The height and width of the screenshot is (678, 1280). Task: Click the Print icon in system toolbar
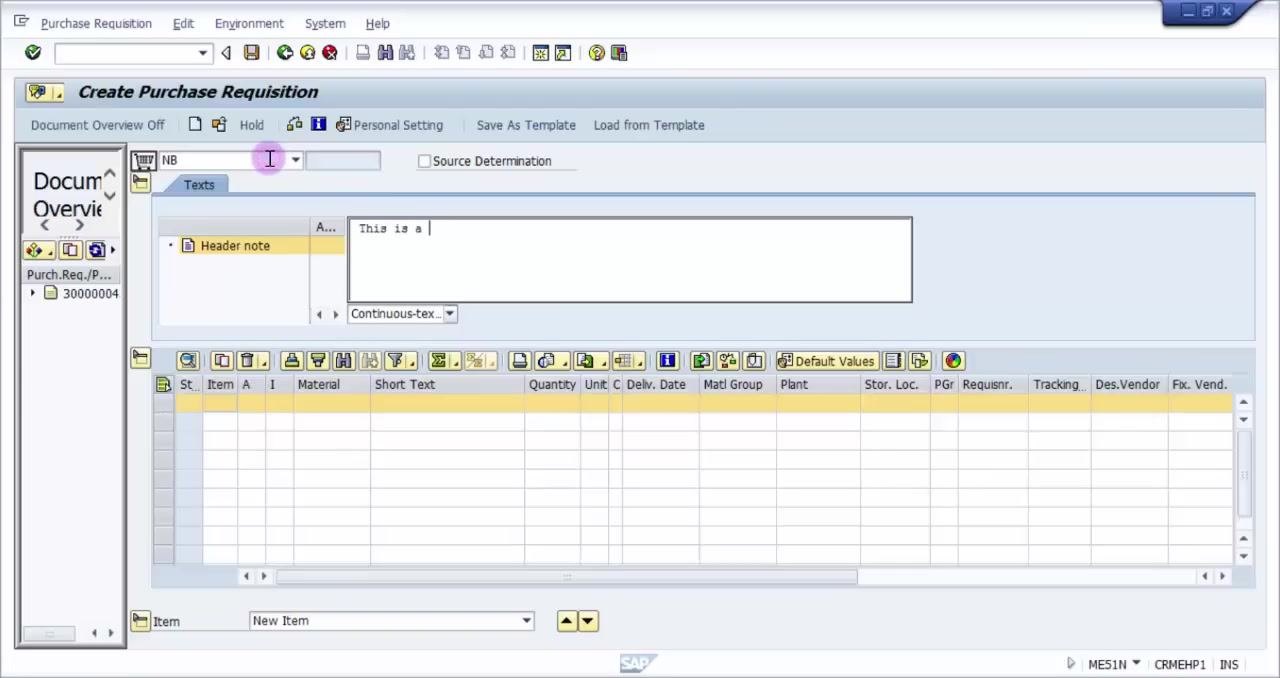[363, 53]
